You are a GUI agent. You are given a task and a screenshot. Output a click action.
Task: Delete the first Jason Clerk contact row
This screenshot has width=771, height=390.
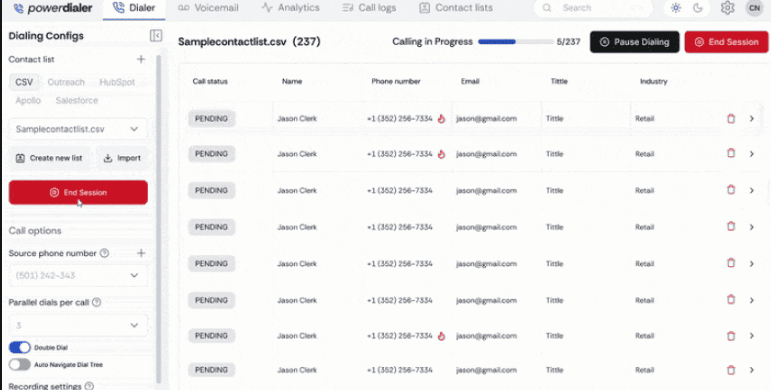(x=731, y=119)
